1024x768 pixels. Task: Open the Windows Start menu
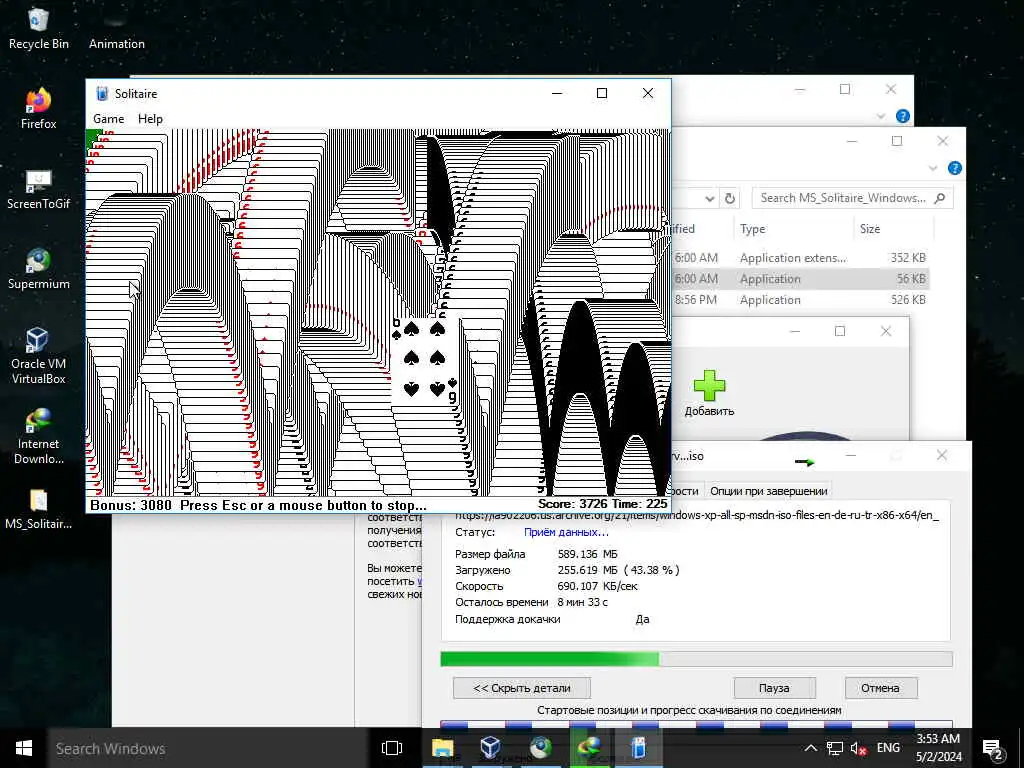(24, 748)
